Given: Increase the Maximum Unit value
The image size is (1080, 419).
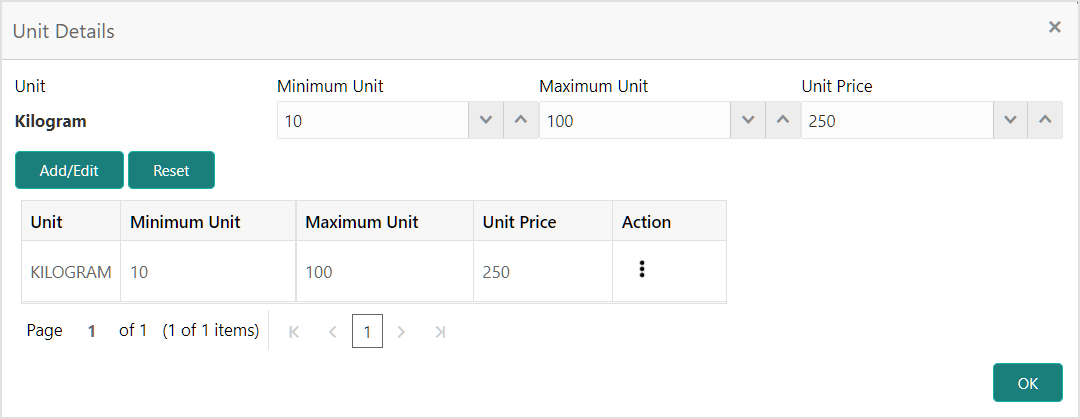Looking at the screenshot, I should pos(782,121).
